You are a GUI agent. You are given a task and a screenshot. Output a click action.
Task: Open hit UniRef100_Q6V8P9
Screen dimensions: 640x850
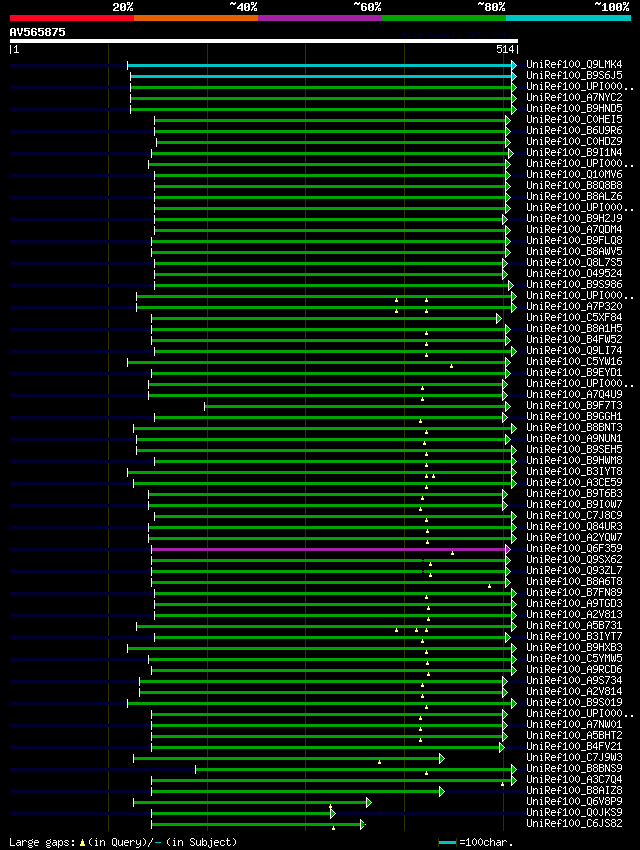(574, 801)
